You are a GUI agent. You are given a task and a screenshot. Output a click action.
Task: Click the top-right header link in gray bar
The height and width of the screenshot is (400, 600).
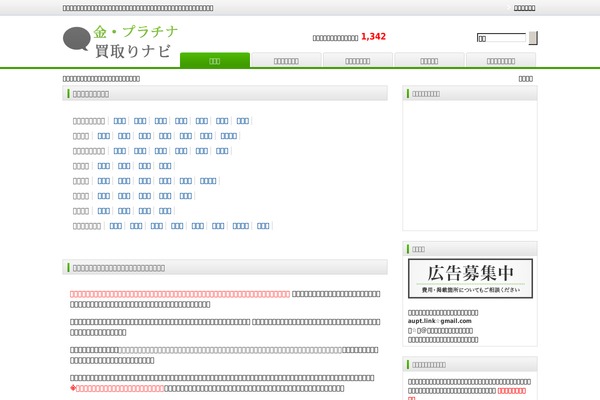524,8
